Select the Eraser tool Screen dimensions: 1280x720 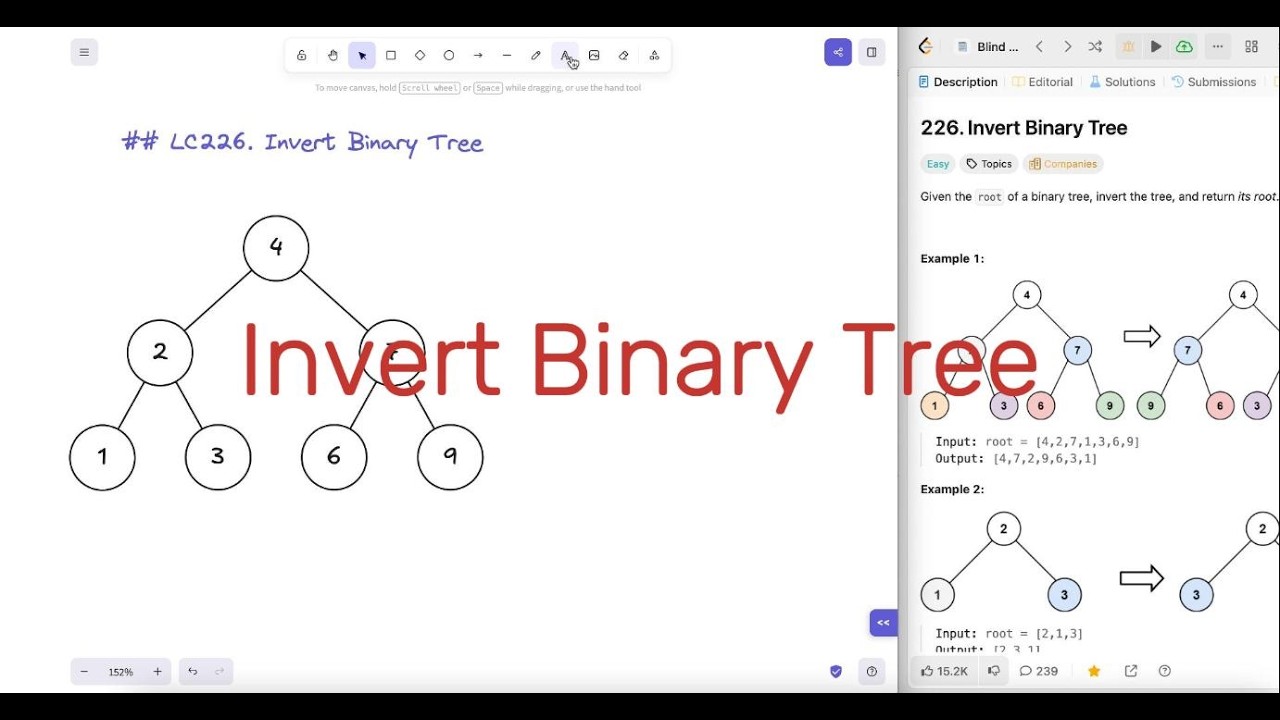pos(623,55)
